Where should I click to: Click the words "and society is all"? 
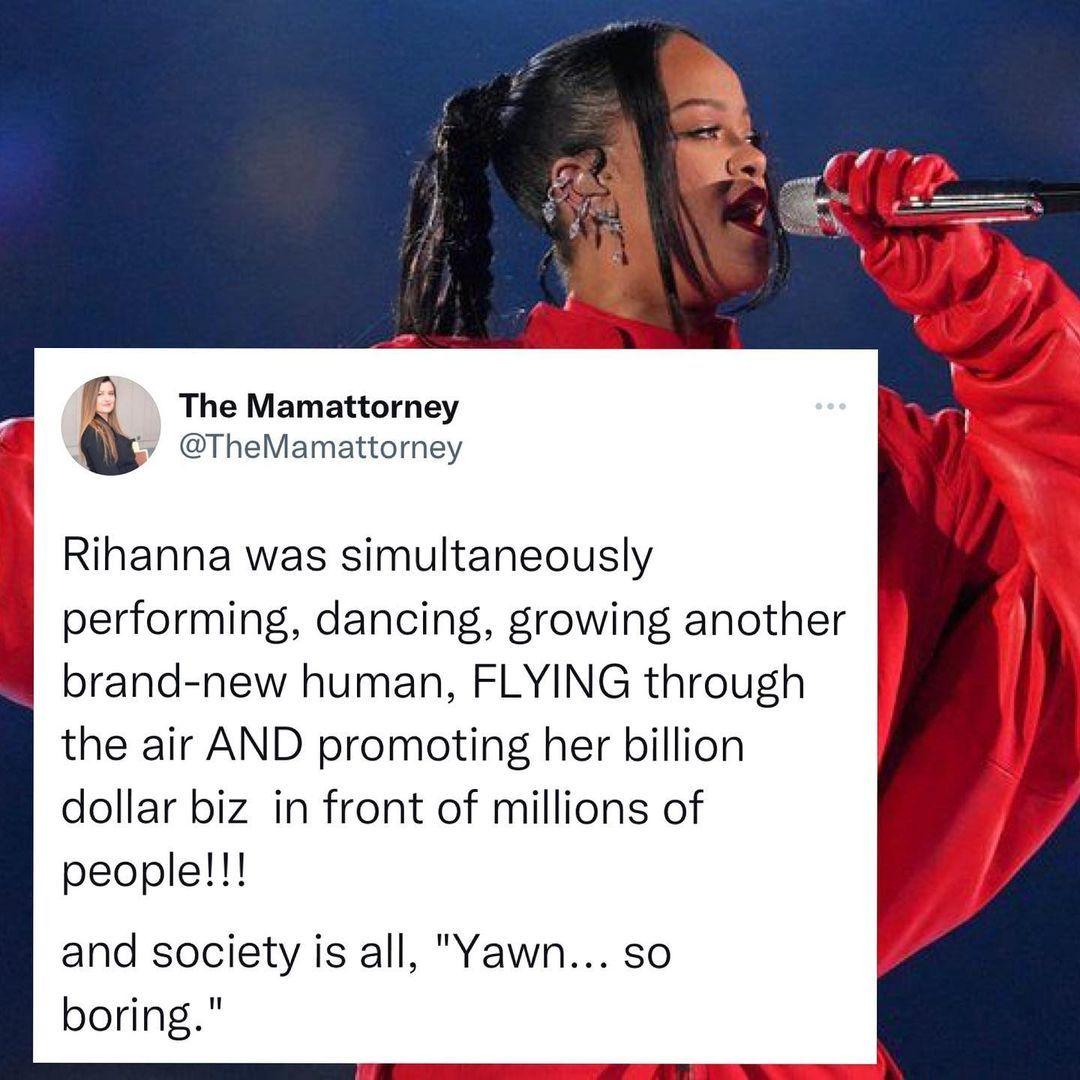[239, 954]
